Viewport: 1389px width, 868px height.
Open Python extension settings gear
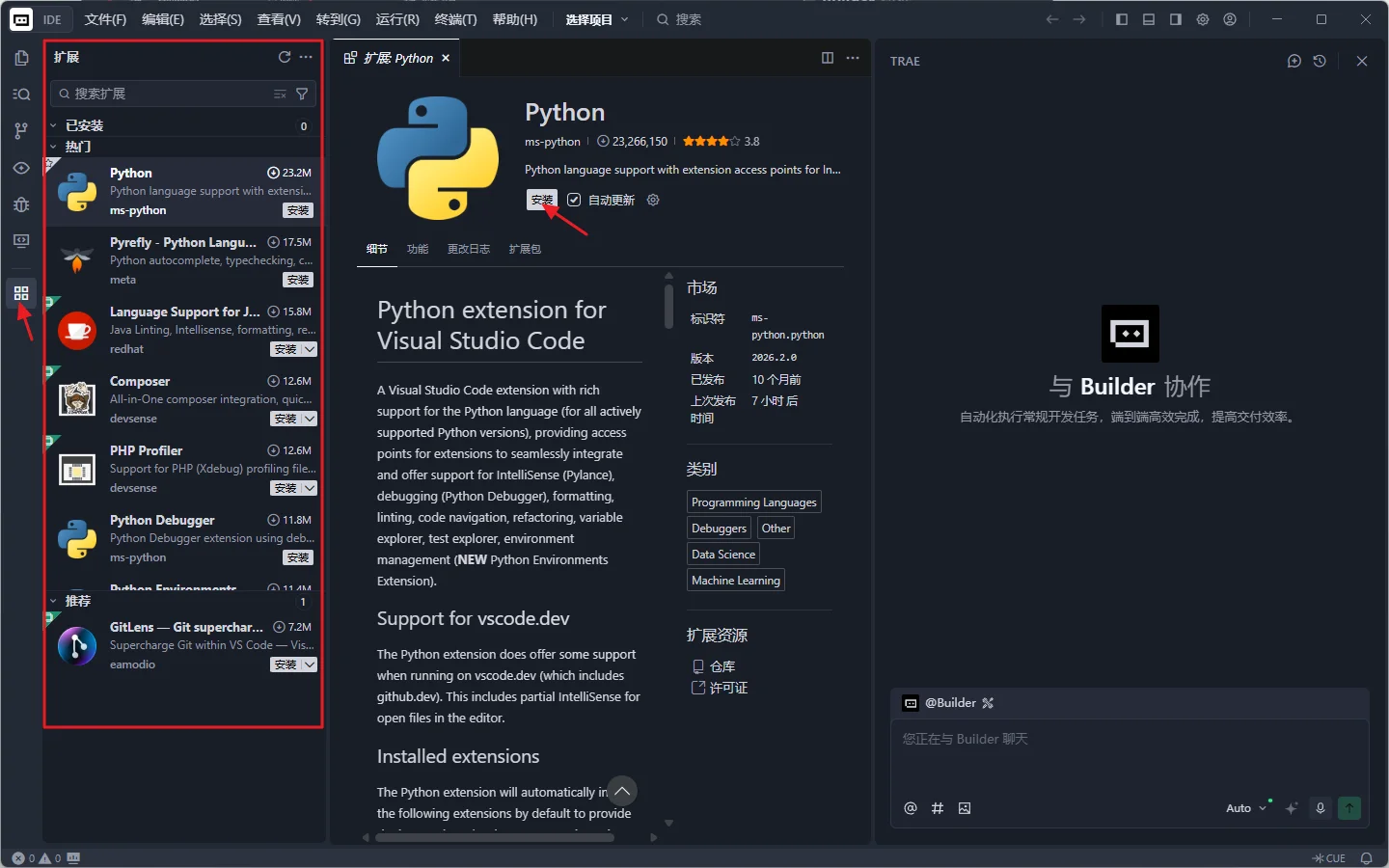point(653,200)
